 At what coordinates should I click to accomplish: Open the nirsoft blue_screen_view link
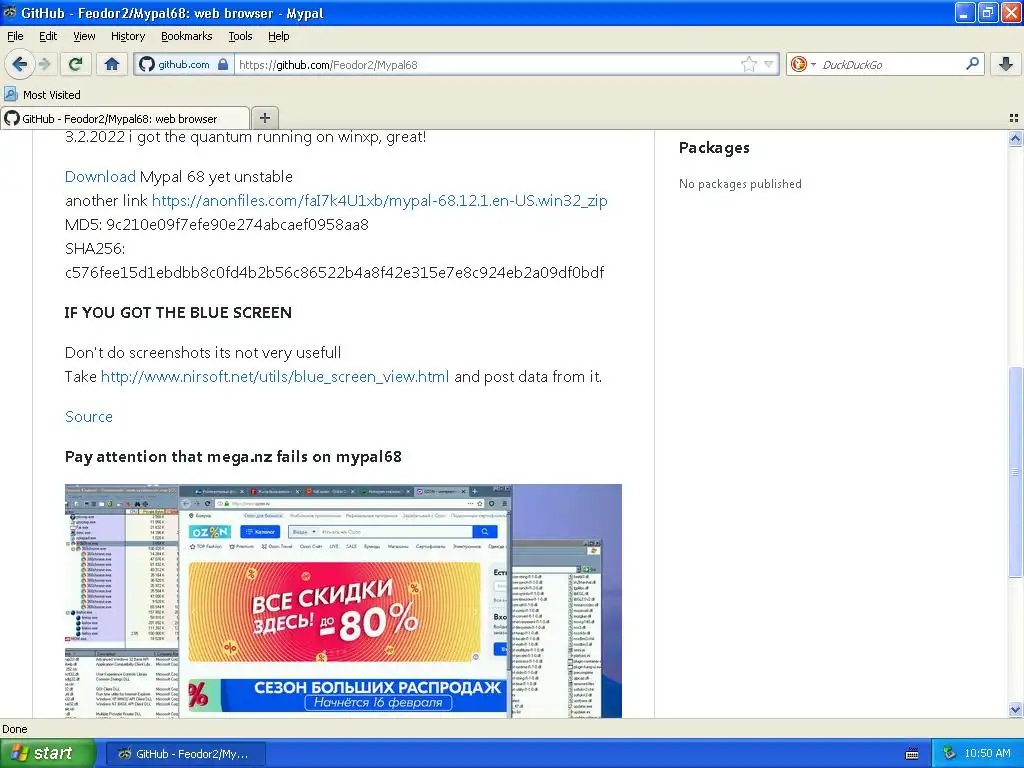coord(275,377)
